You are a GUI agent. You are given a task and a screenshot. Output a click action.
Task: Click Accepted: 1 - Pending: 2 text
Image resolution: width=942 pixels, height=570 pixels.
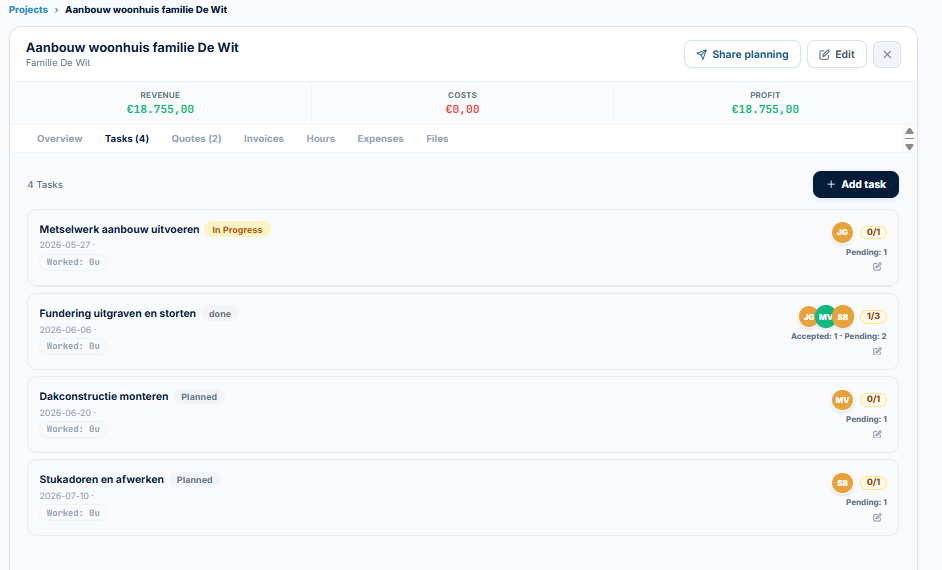point(839,336)
